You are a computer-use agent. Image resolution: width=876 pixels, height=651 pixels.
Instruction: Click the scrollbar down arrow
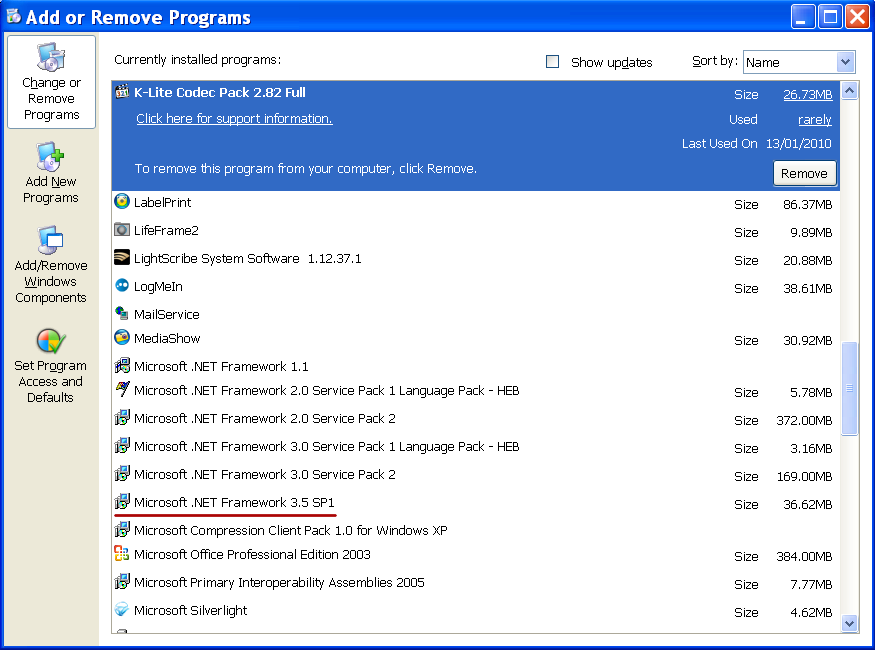pyautogui.click(x=850, y=623)
